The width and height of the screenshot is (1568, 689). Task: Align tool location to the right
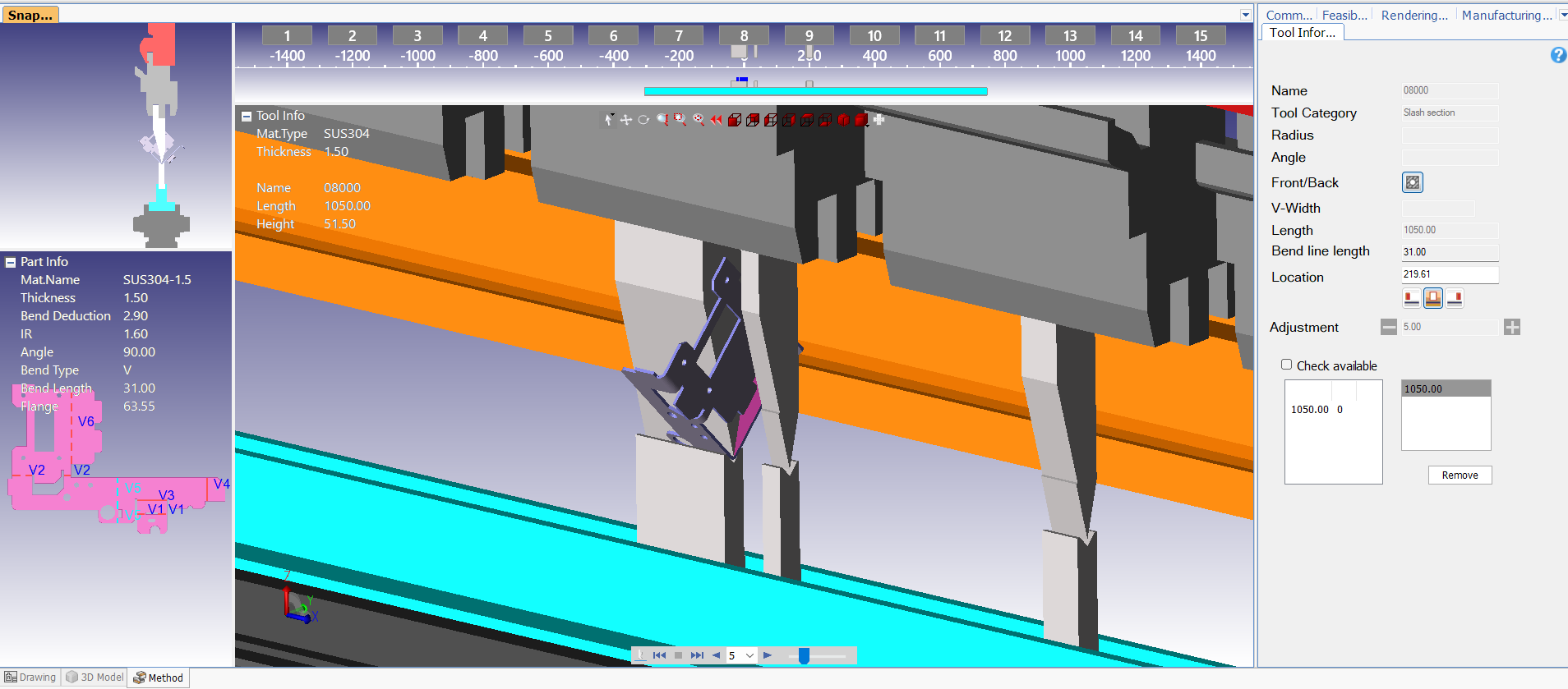(x=1455, y=298)
